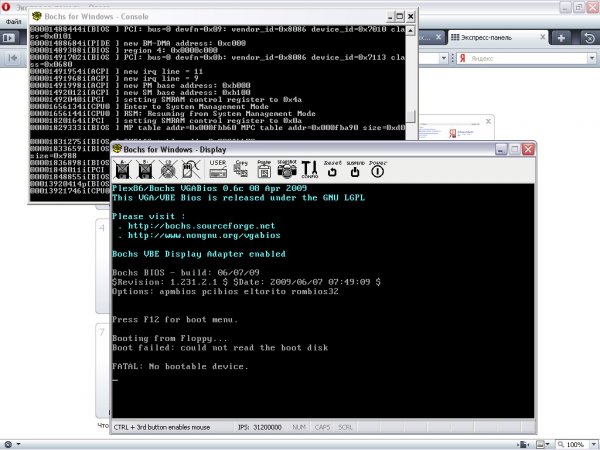Toggle the CD-ROM drive icon in Bochs

click(x=168, y=169)
